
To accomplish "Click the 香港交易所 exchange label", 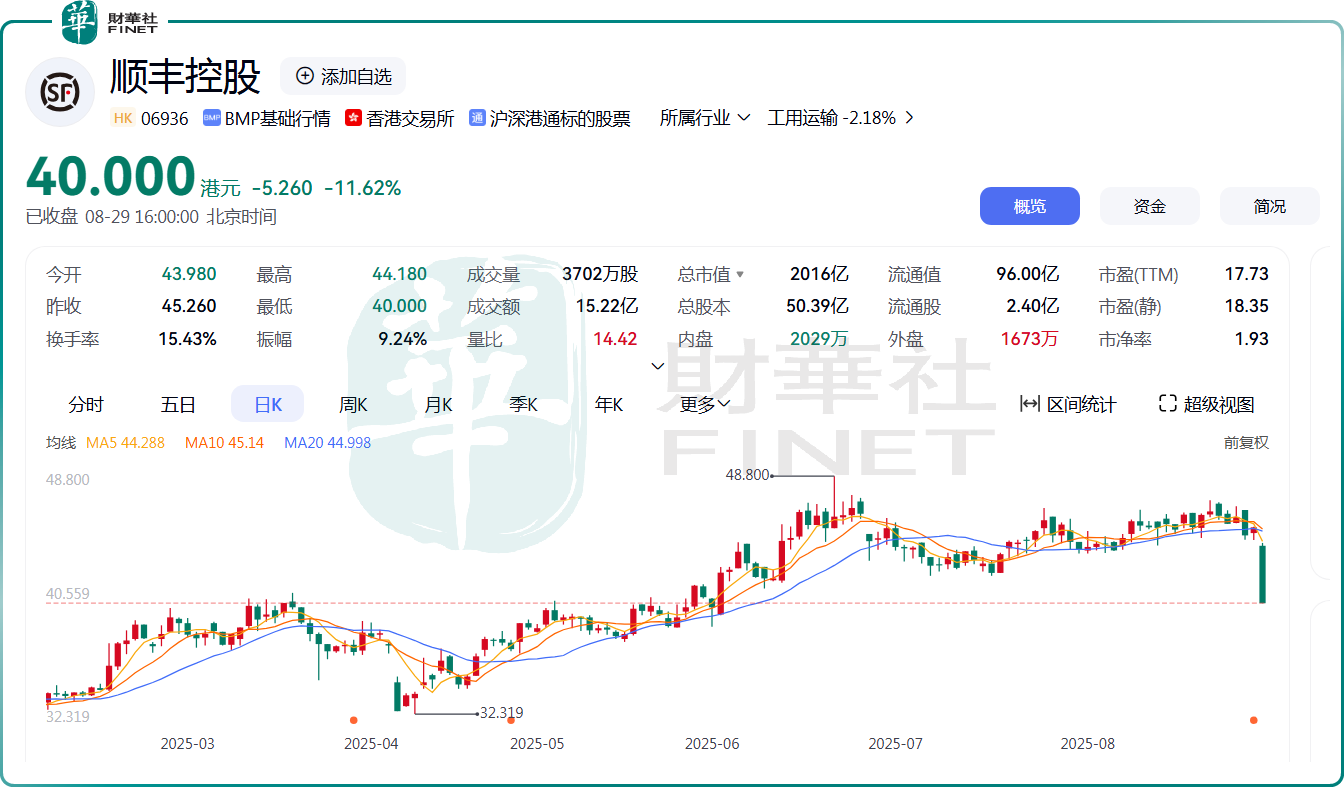I will pyautogui.click(x=410, y=118).
